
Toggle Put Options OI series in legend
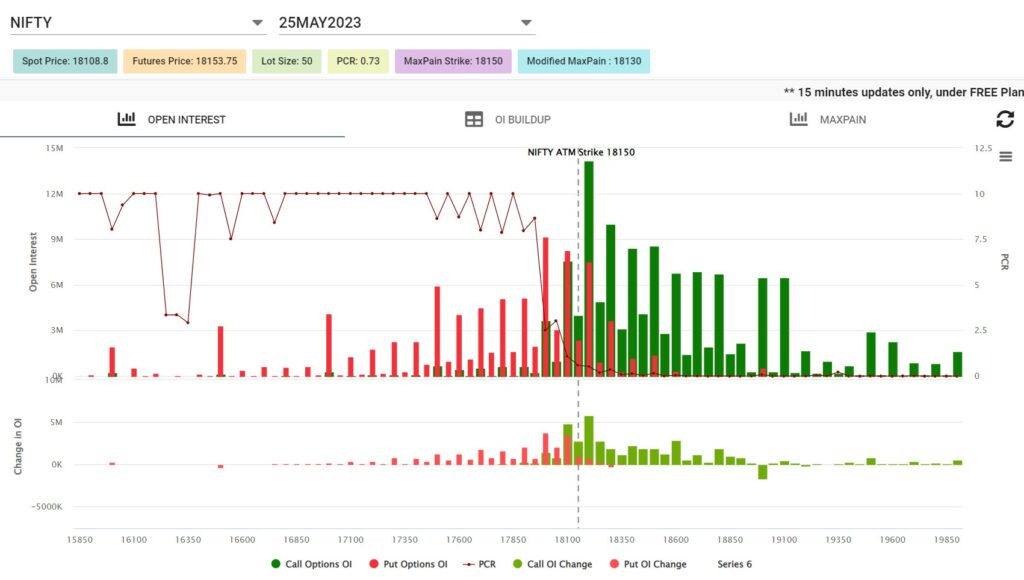click(409, 564)
